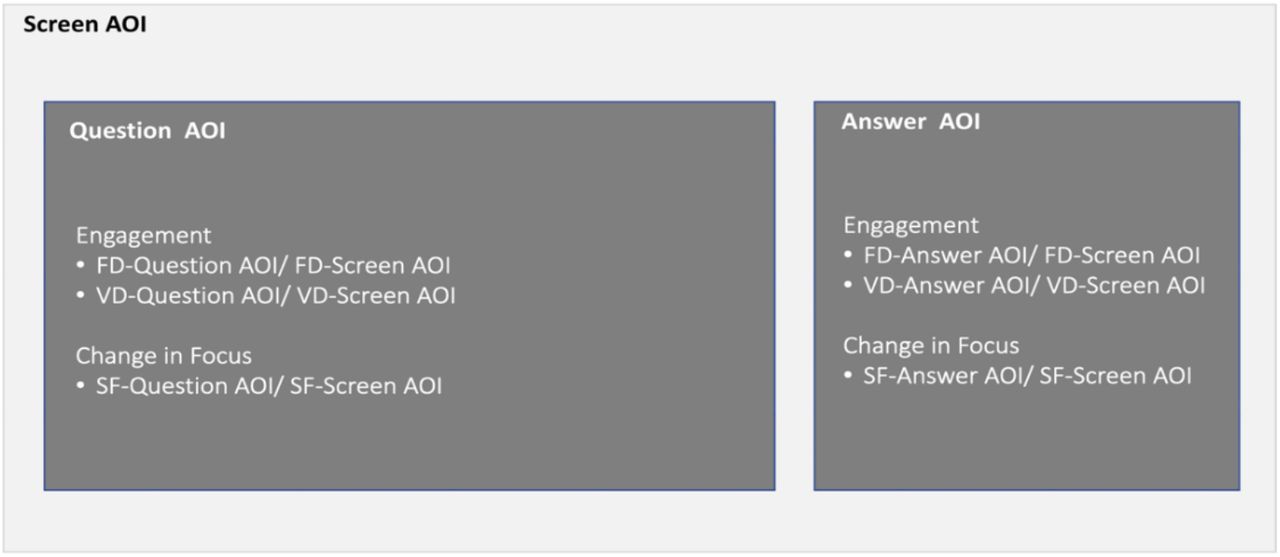Click Change in Focus in Question box
The width and height of the screenshot is (1280, 557).
point(164,356)
